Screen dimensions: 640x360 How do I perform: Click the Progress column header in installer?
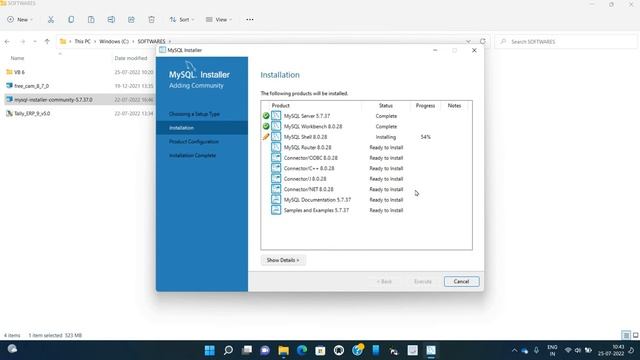click(x=425, y=106)
